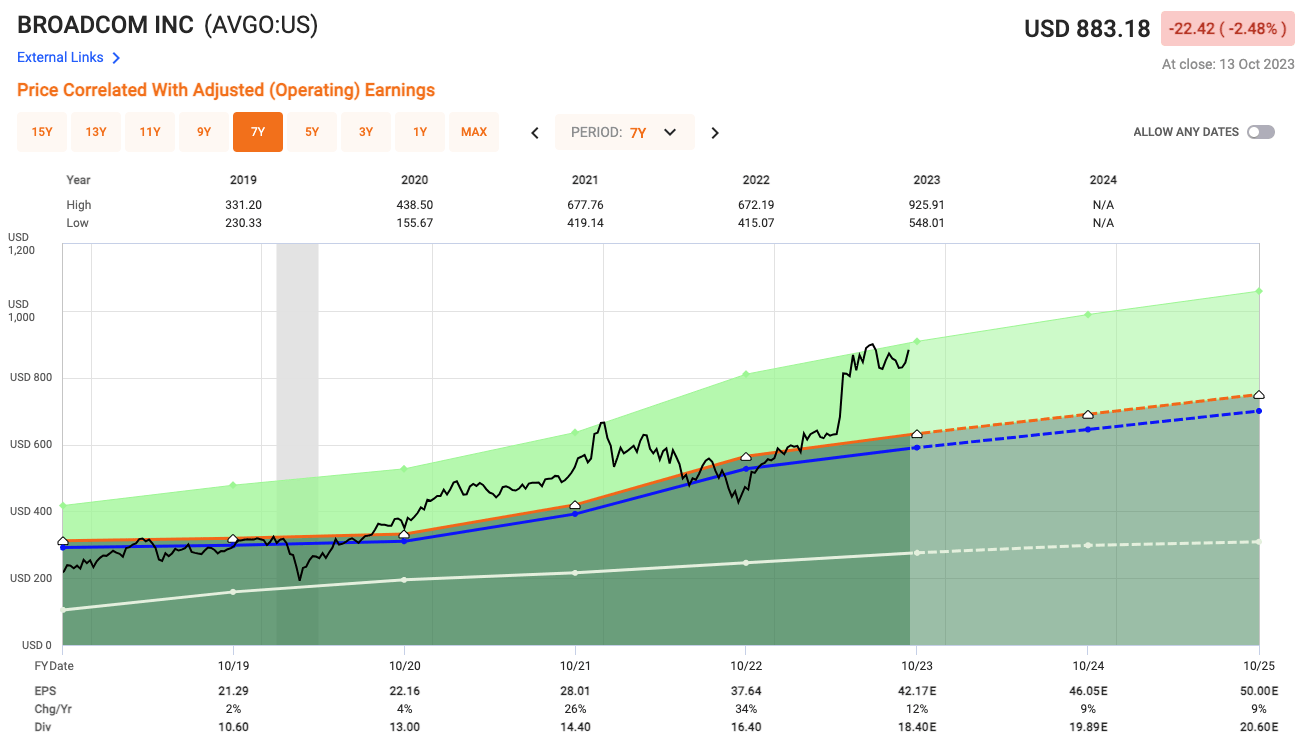
Task: Open the External Links link
Action: pos(60,58)
